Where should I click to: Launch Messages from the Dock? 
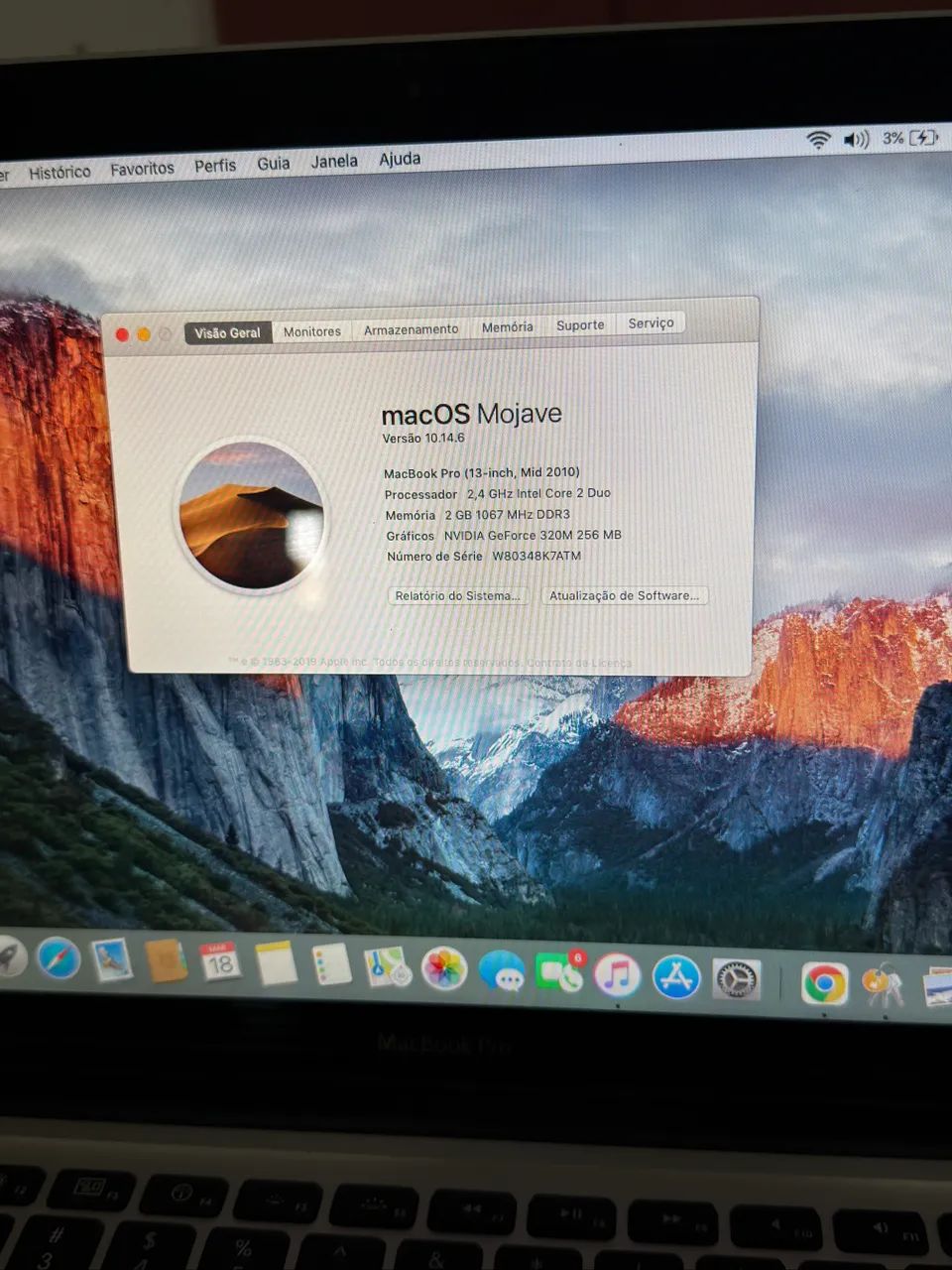click(502, 970)
